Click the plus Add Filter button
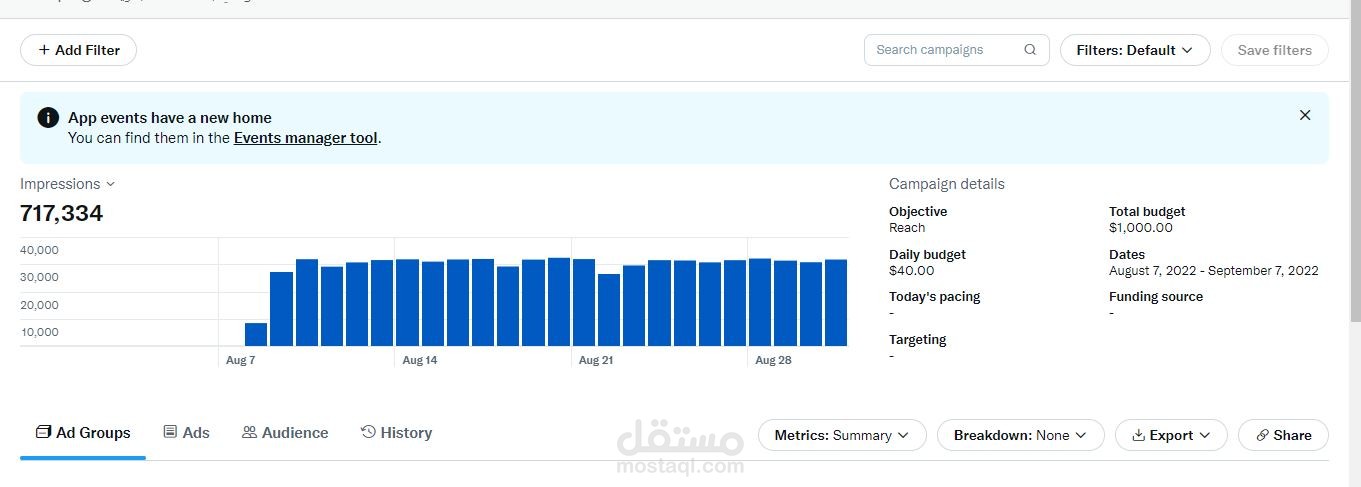This screenshot has width=1361, height=487. point(78,50)
